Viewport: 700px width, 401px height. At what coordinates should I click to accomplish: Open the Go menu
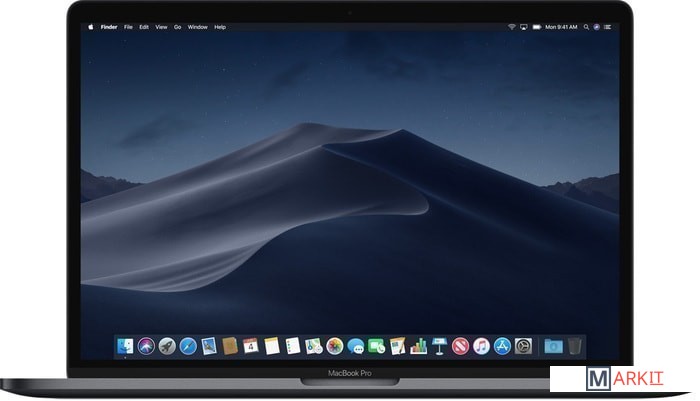[177, 26]
